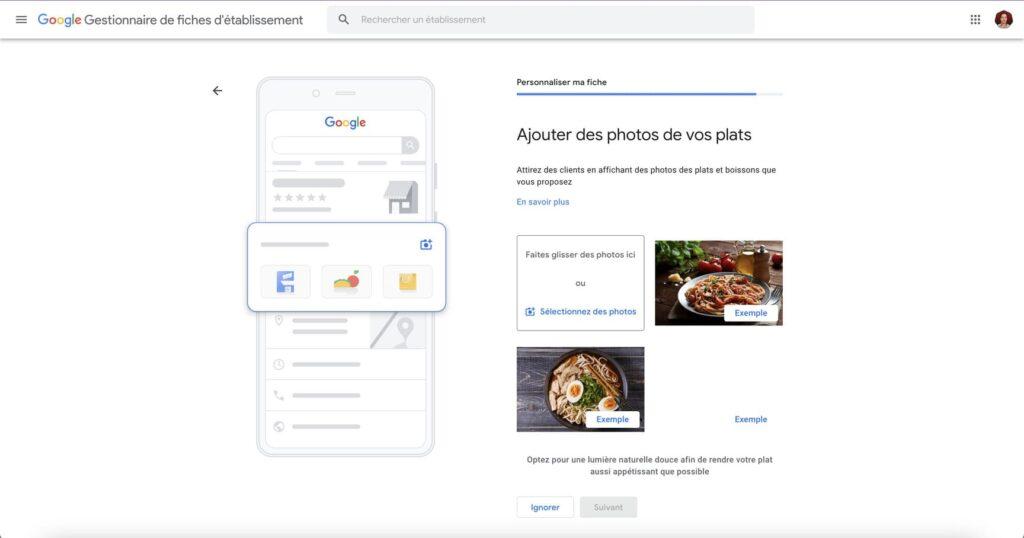Click the Suivant button
1024x538 pixels.
tap(608, 507)
